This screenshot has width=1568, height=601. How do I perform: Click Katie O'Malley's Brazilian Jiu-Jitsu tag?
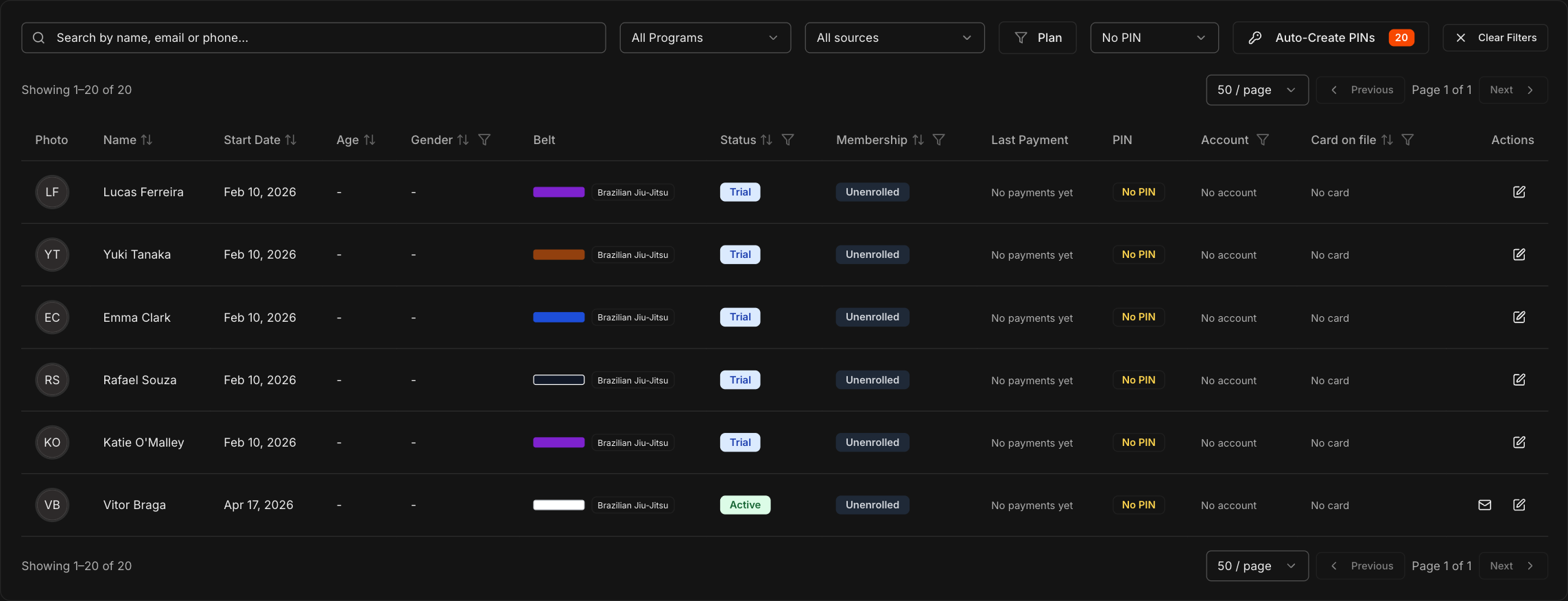pyautogui.click(x=633, y=443)
